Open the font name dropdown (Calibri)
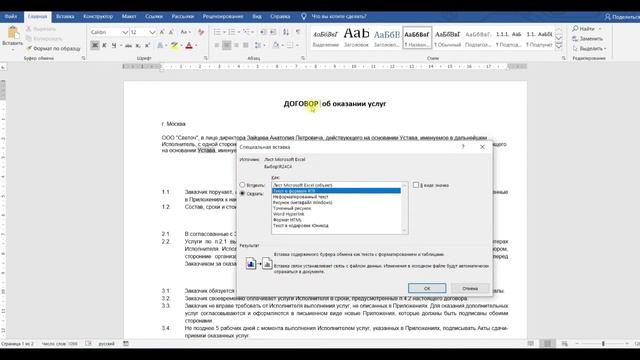 (125, 32)
